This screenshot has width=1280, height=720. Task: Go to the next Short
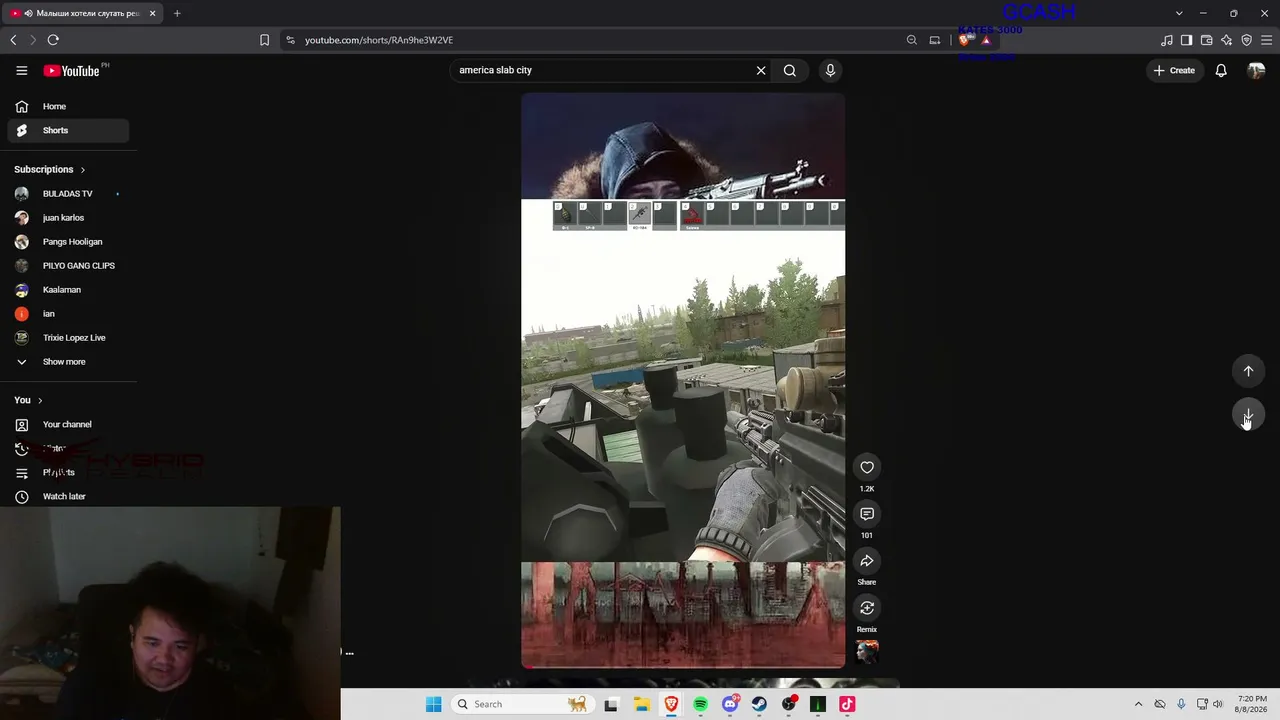(x=1248, y=415)
